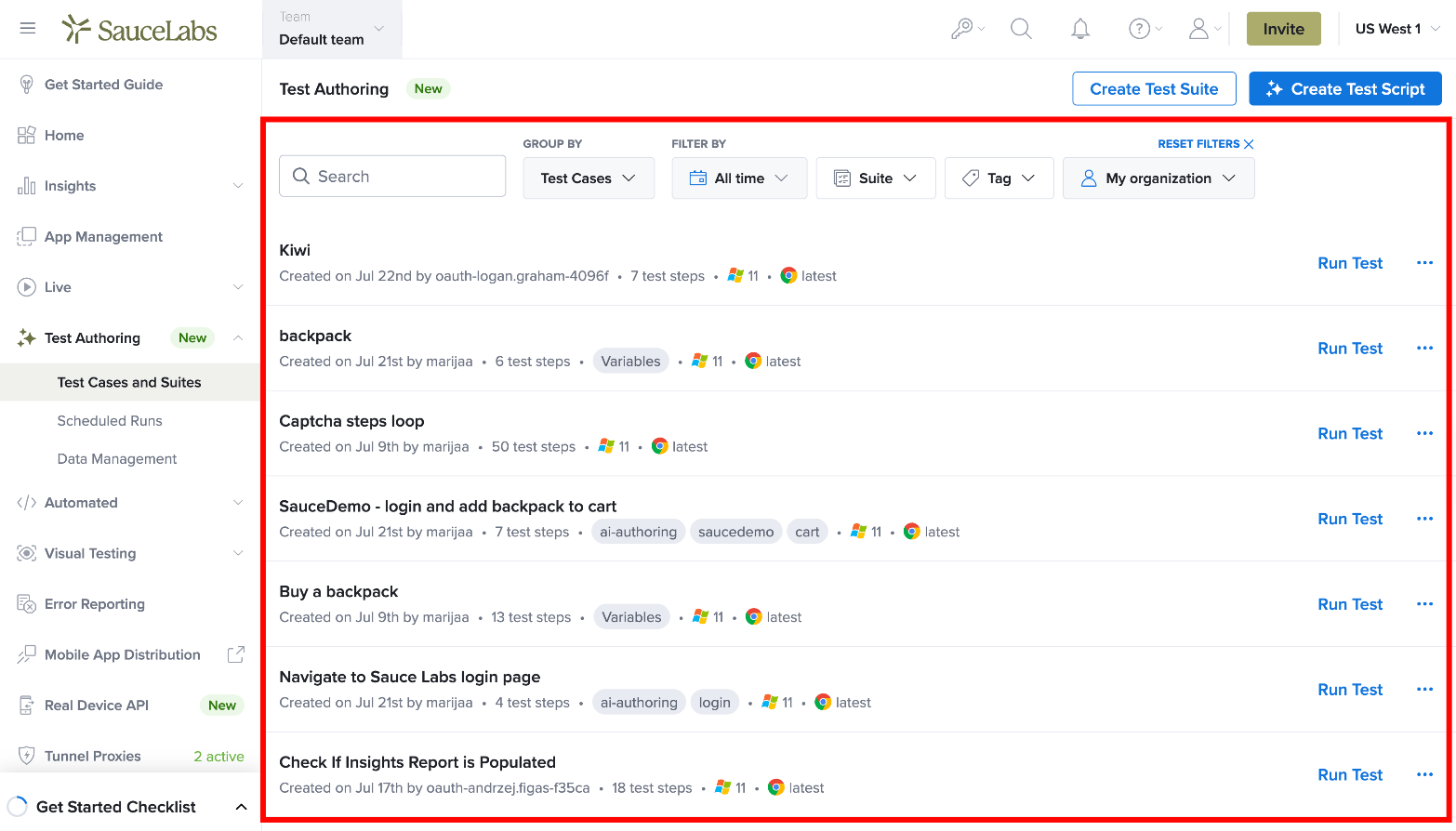Open more options for Kiwi test
1456x831 pixels.
[1424, 263]
